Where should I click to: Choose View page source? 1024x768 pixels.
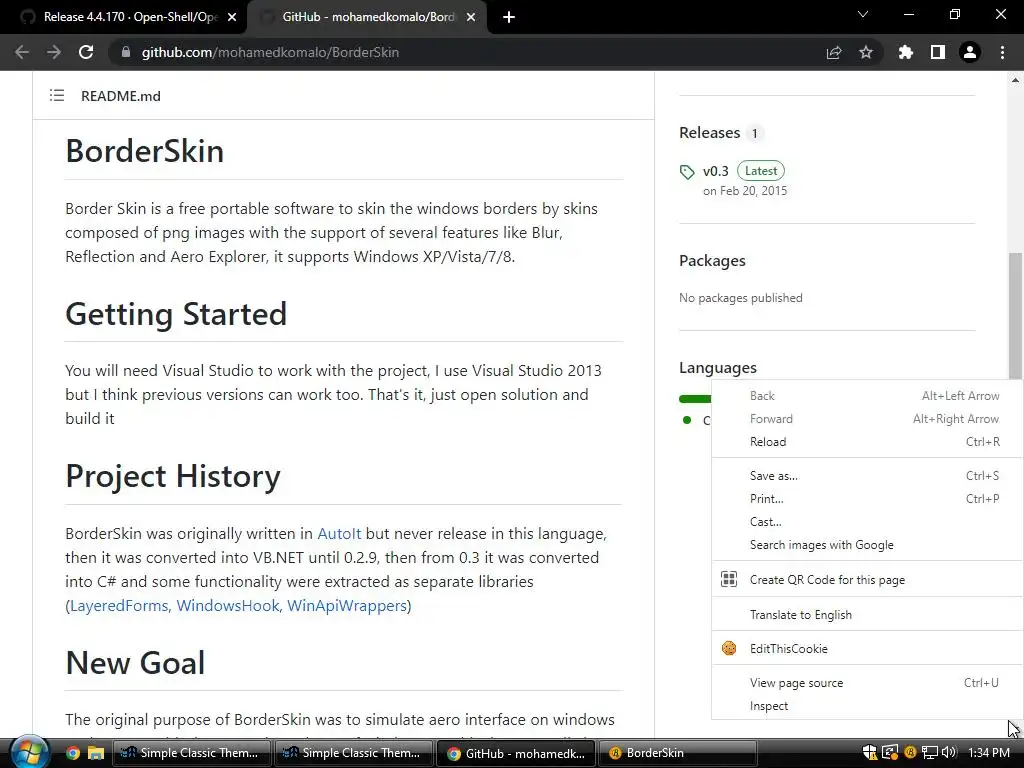coord(867,682)
